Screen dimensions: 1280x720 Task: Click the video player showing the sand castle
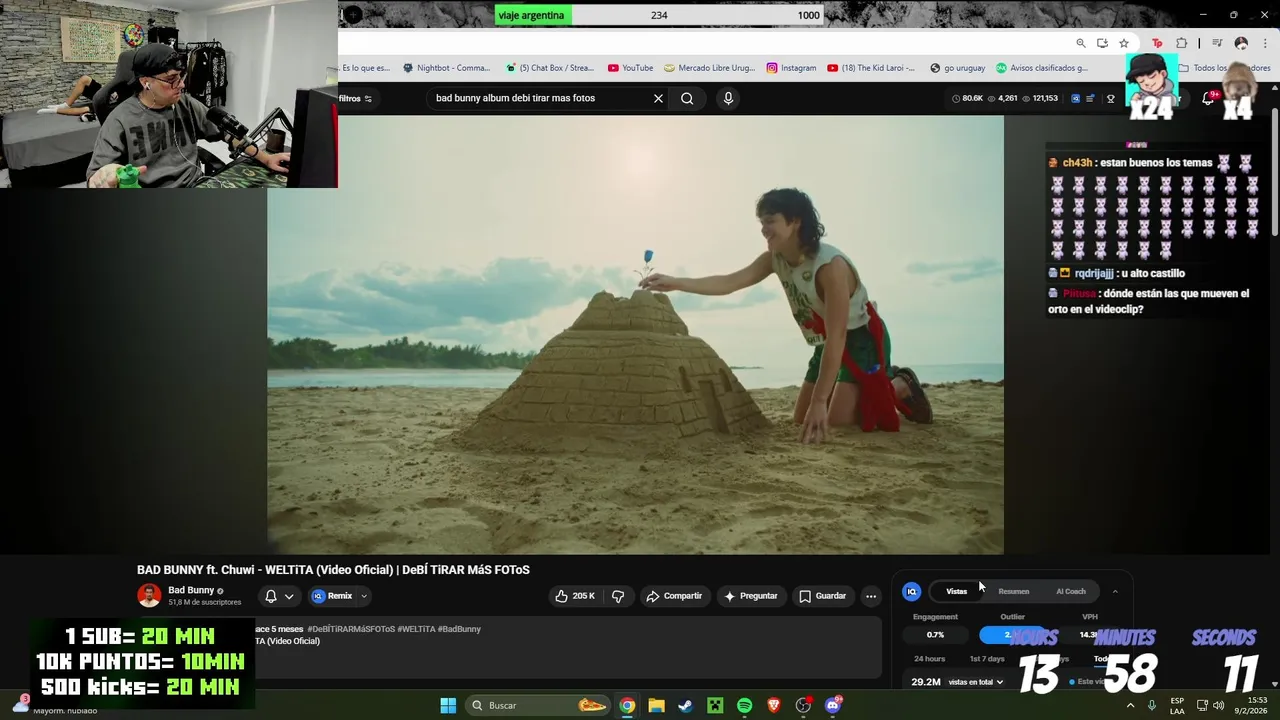point(635,335)
